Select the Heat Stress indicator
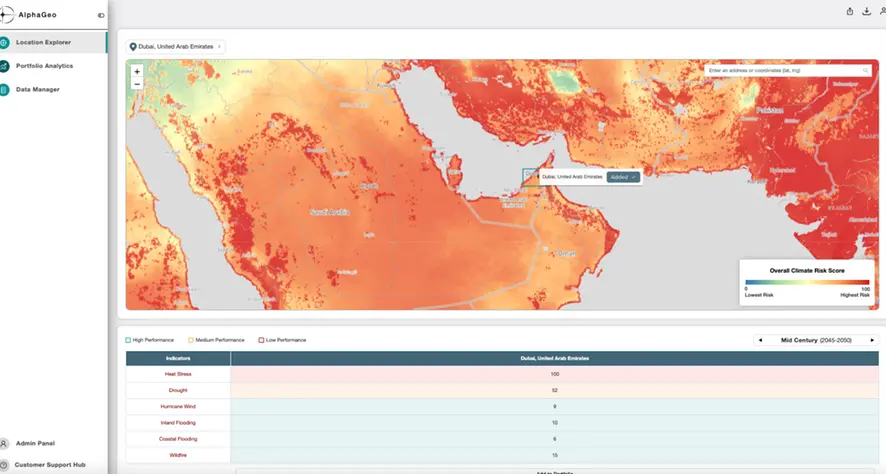Image resolution: width=886 pixels, height=474 pixels. click(178, 374)
